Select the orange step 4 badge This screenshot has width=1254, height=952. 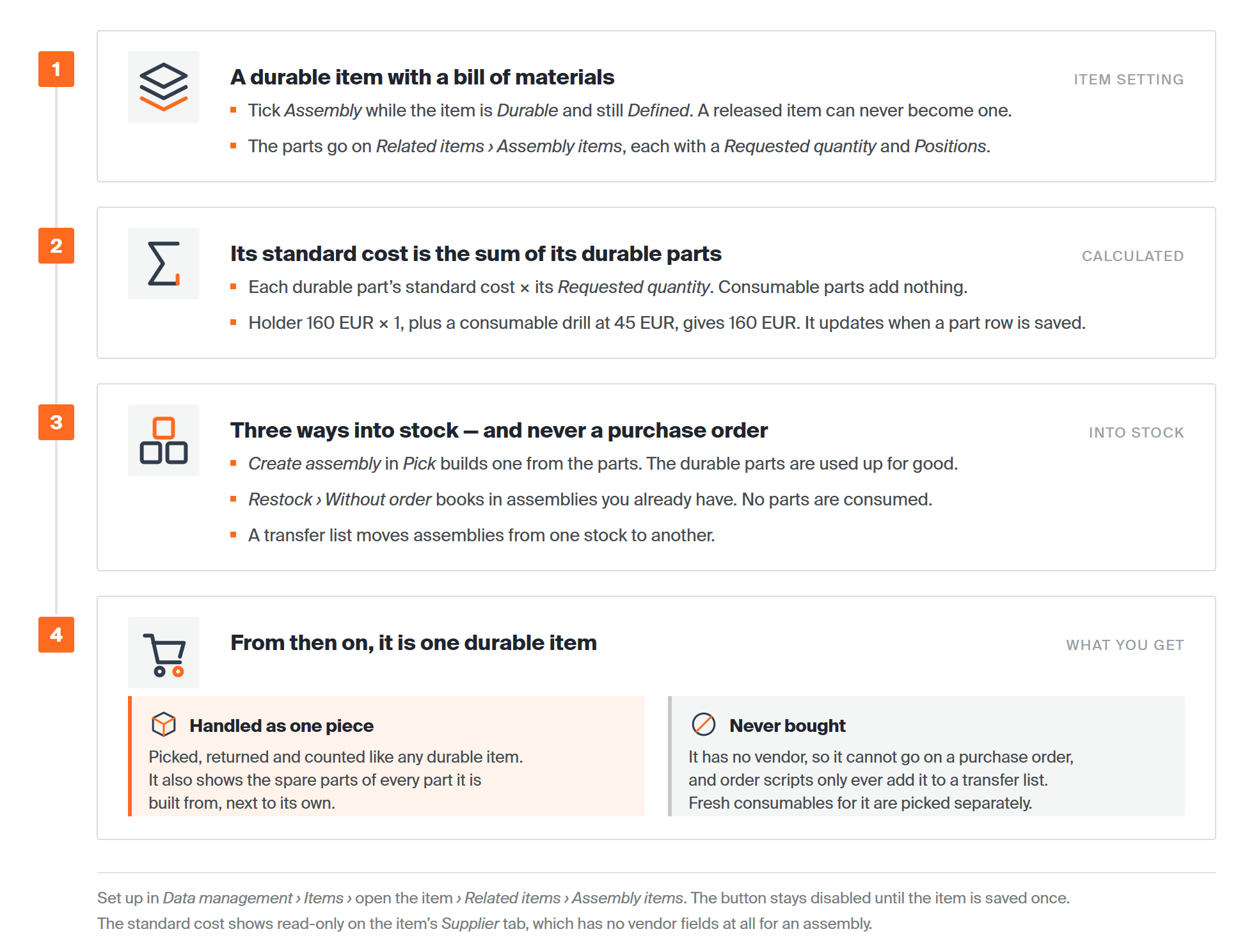56,635
